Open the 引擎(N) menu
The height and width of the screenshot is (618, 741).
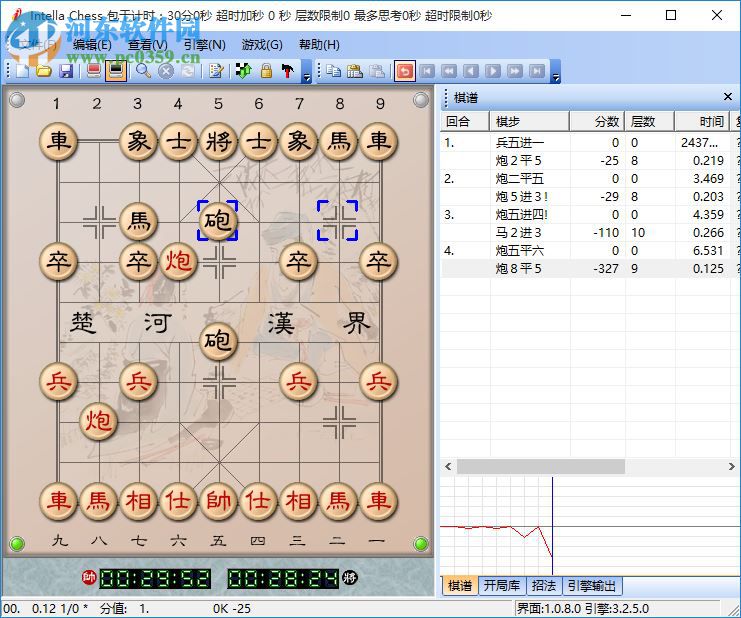pyautogui.click(x=204, y=45)
